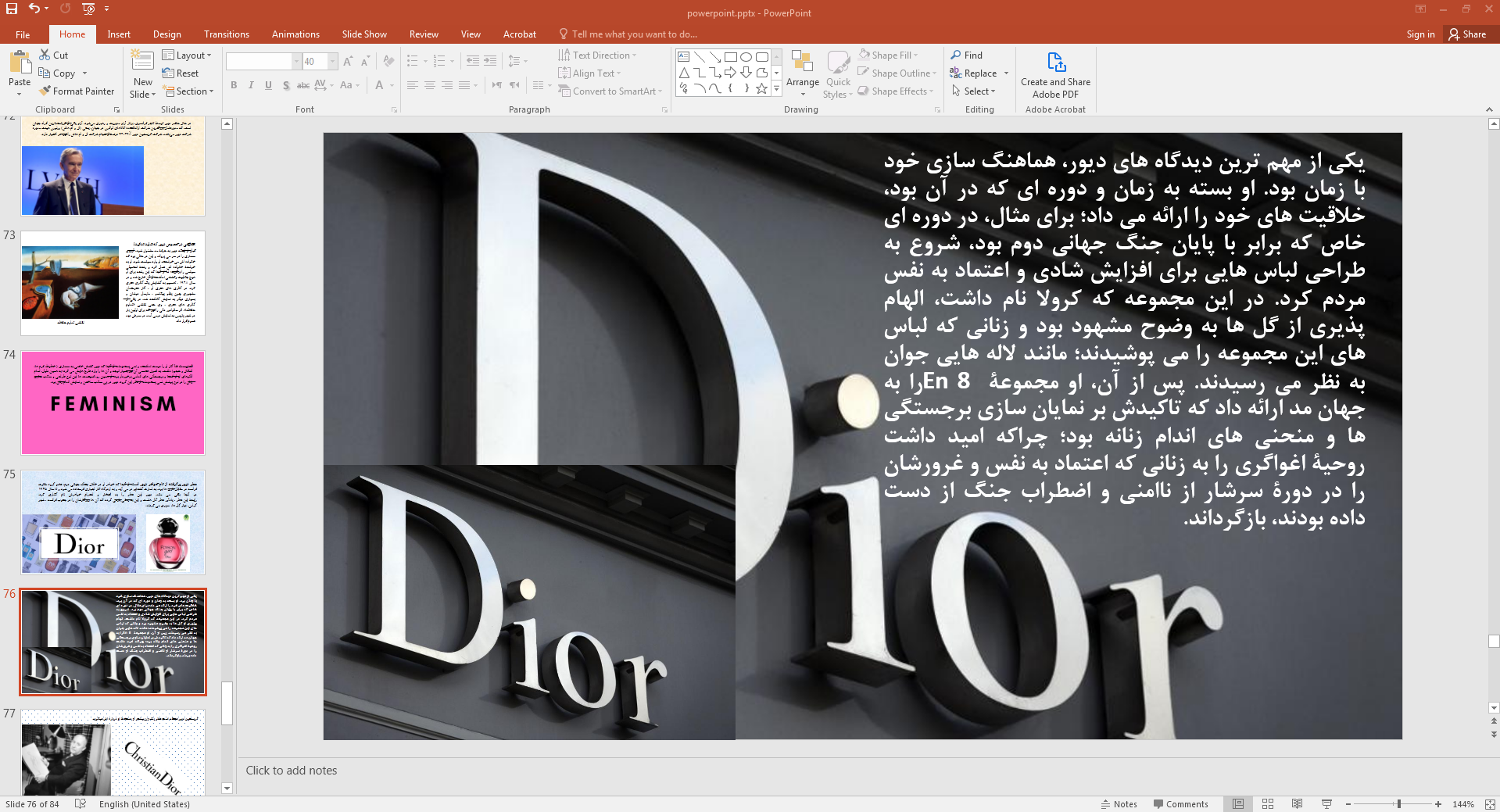Expand the Layout dropdown

coord(187,55)
